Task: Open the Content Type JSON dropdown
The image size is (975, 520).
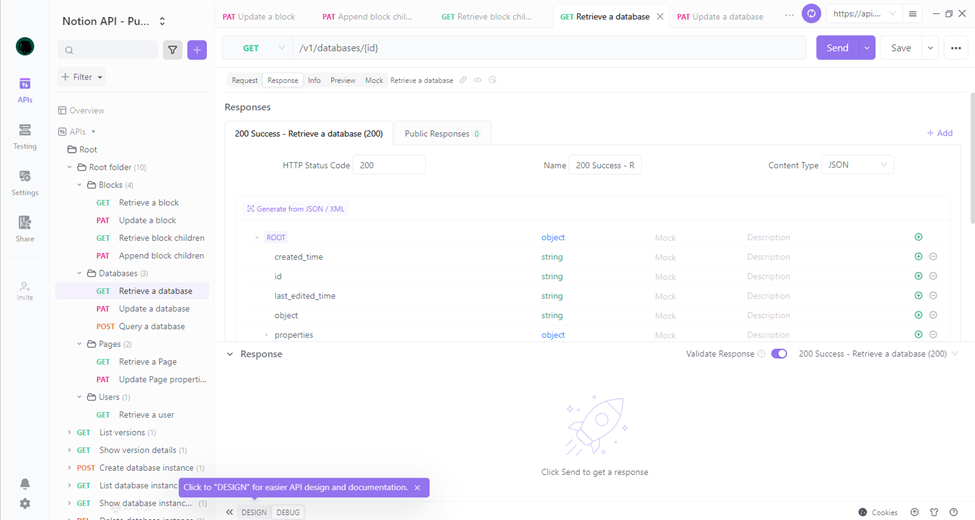Action: click(857, 165)
